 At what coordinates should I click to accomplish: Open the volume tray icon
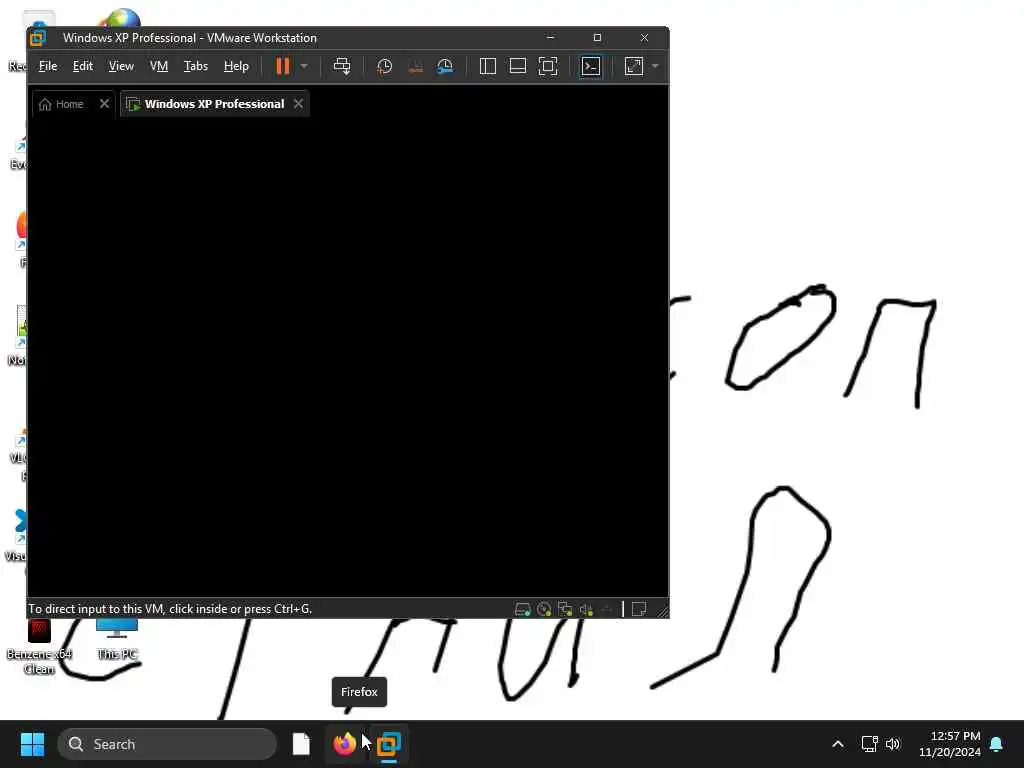pyautogui.click(x=893, y=744)
